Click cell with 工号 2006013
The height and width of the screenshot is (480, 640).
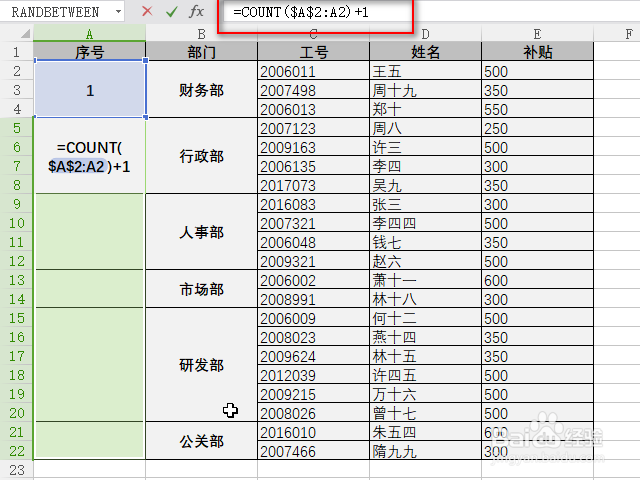[313, 109]
